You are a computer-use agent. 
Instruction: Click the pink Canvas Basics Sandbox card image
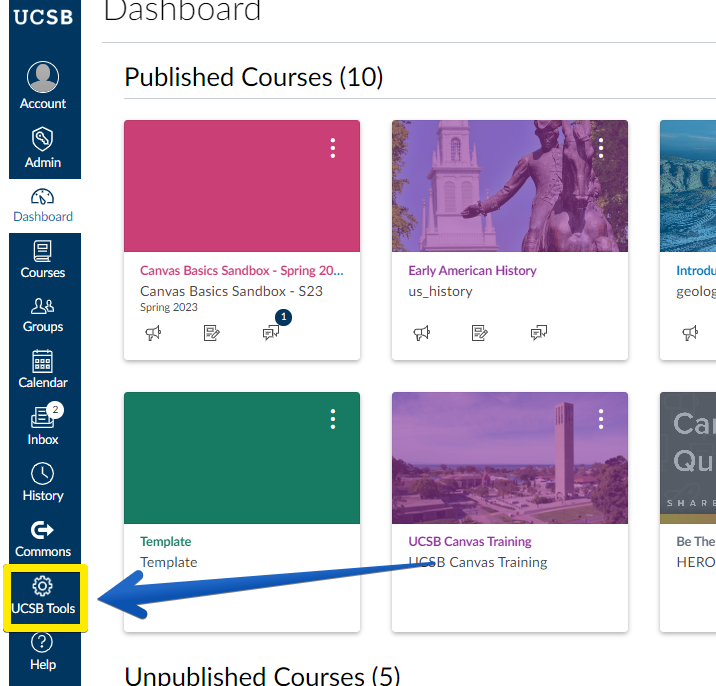point(242,186)
